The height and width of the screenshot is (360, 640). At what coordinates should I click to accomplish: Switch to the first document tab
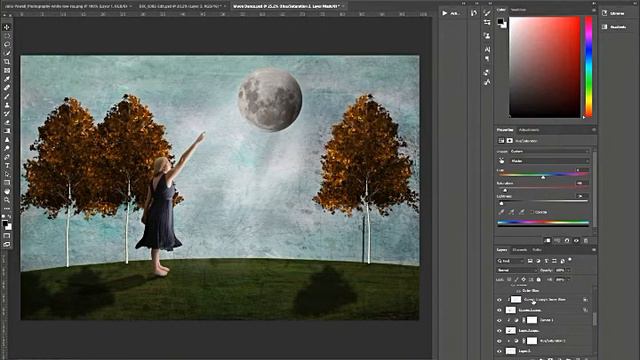[67, 6]
